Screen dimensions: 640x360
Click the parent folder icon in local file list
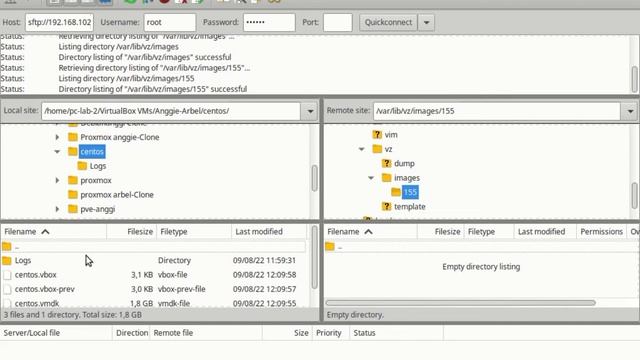point(7,246)
